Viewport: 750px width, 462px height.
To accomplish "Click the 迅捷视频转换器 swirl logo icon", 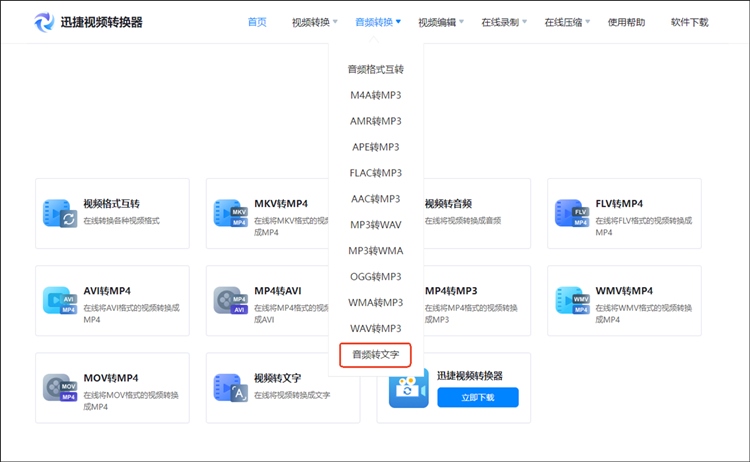I will pyautogui.click(x=44, y=22).
